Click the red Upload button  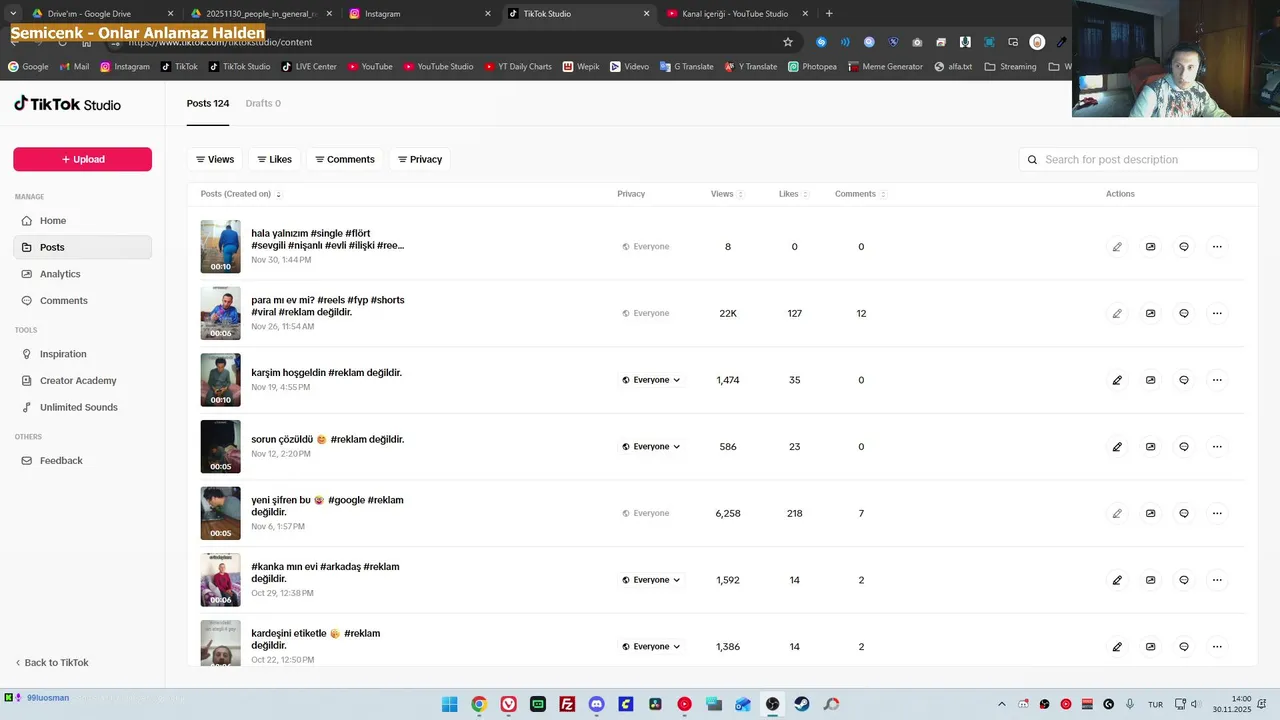82,159
